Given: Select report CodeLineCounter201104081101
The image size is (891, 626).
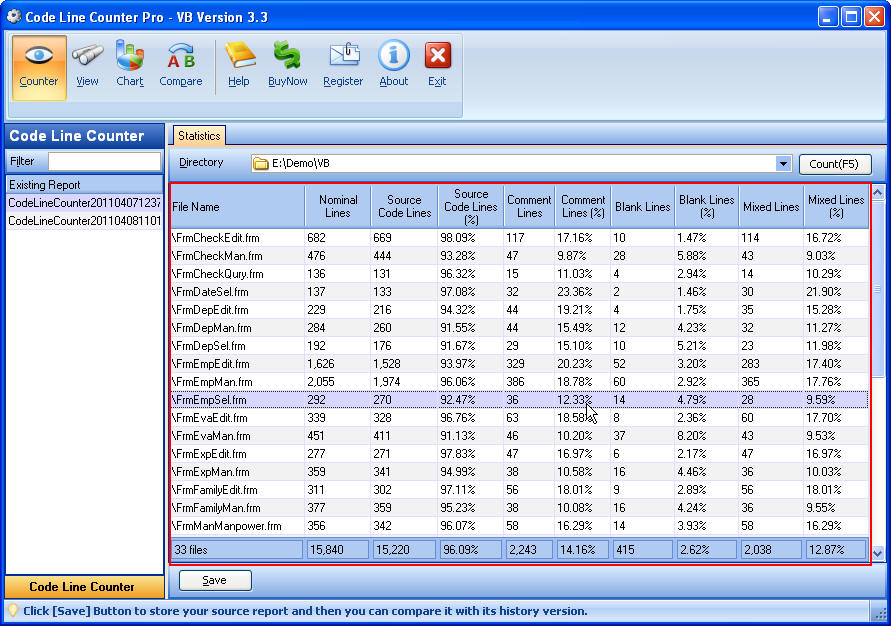Looking at the screenshot, I should [85, 220].
